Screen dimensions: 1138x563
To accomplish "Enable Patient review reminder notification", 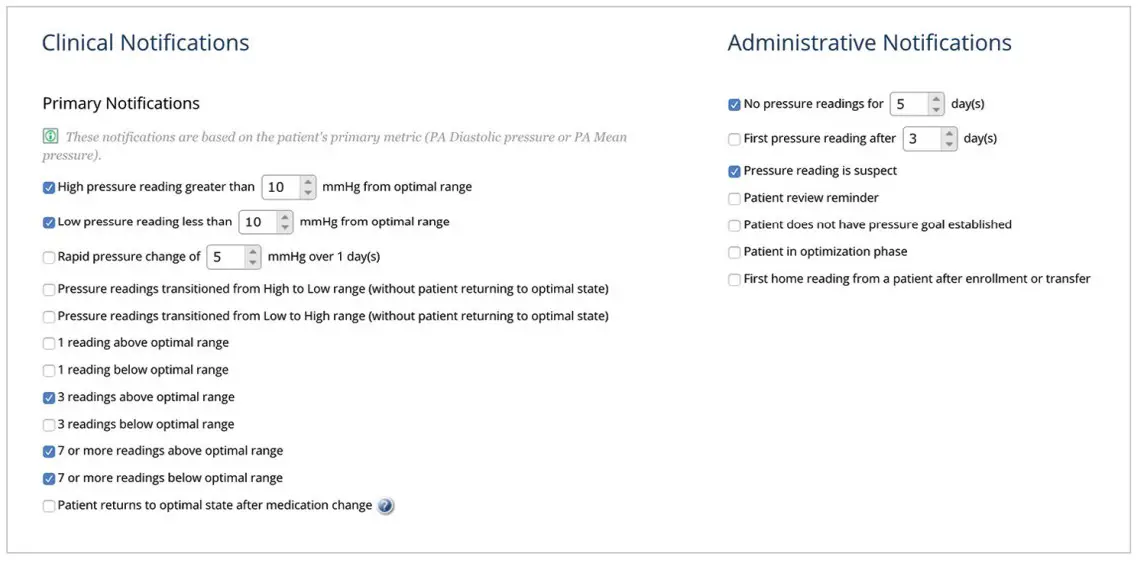I will [735, 198].
